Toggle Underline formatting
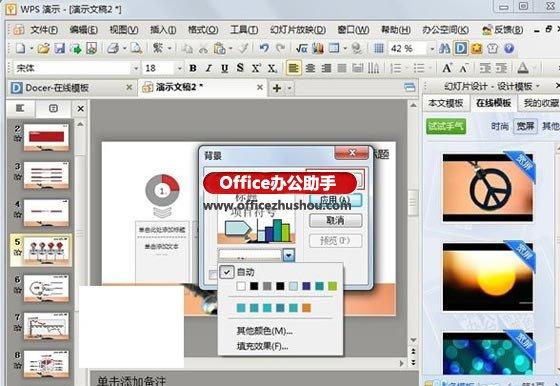Viewport: 560px width, 386px height. coord(224,68)
